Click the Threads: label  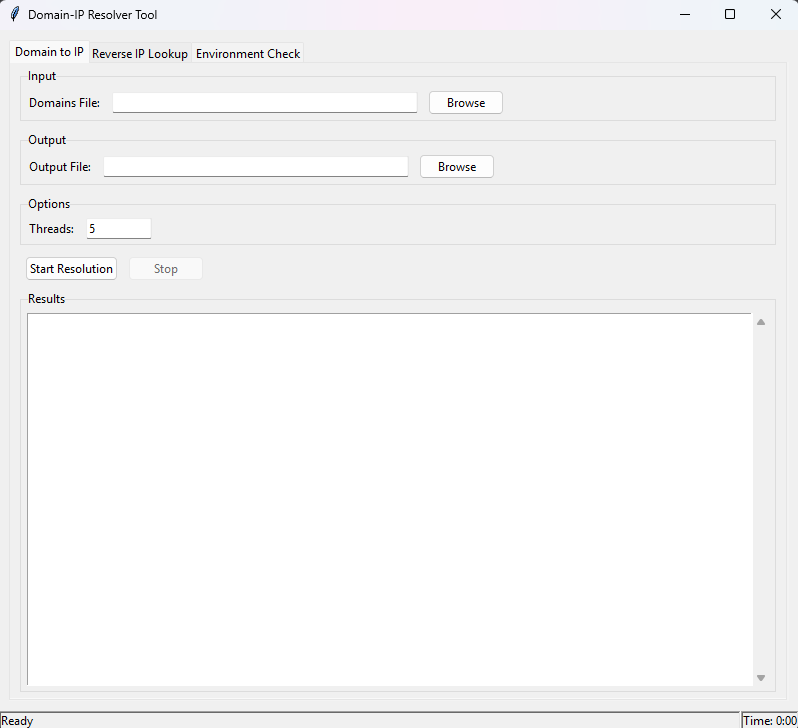(x=51, y=229)
